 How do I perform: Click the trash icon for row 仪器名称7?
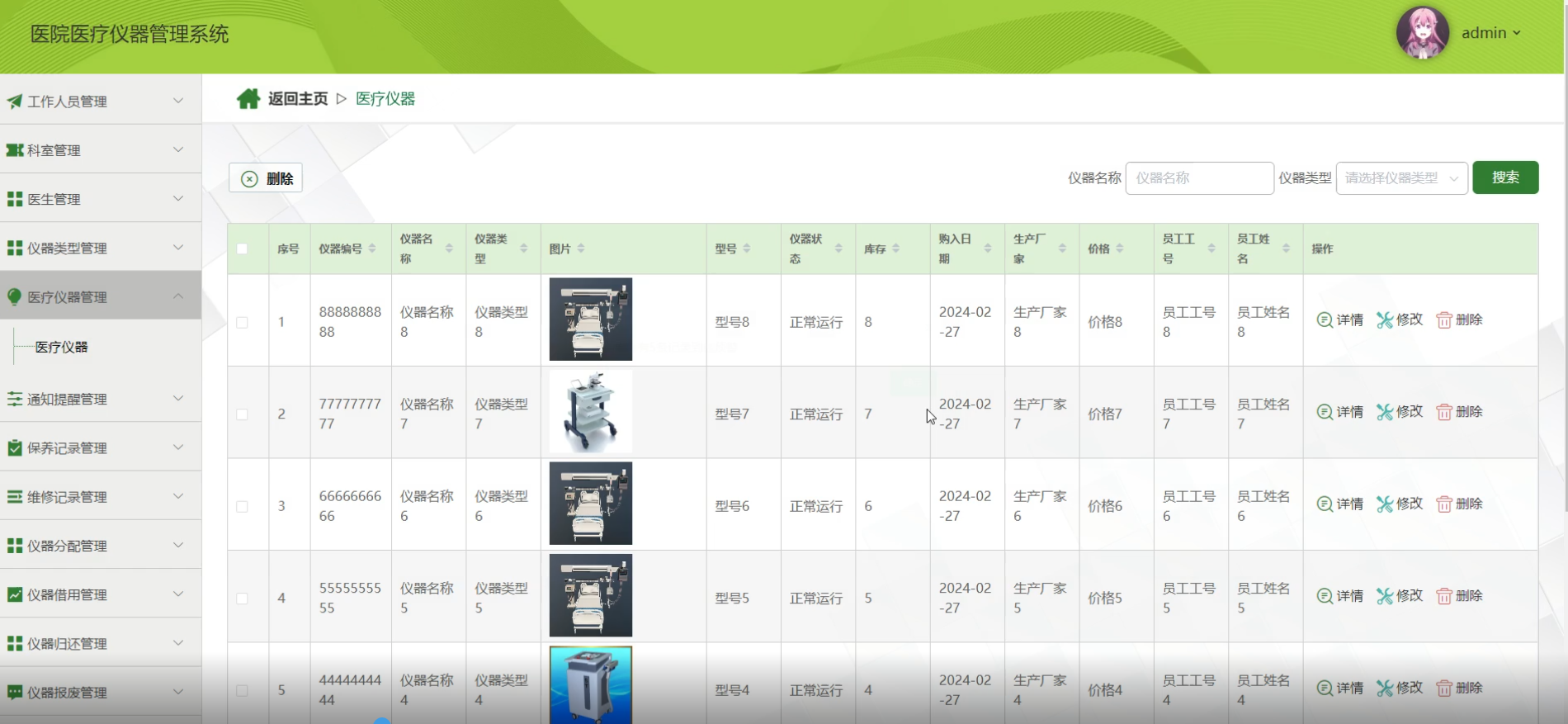point(1444,412)
